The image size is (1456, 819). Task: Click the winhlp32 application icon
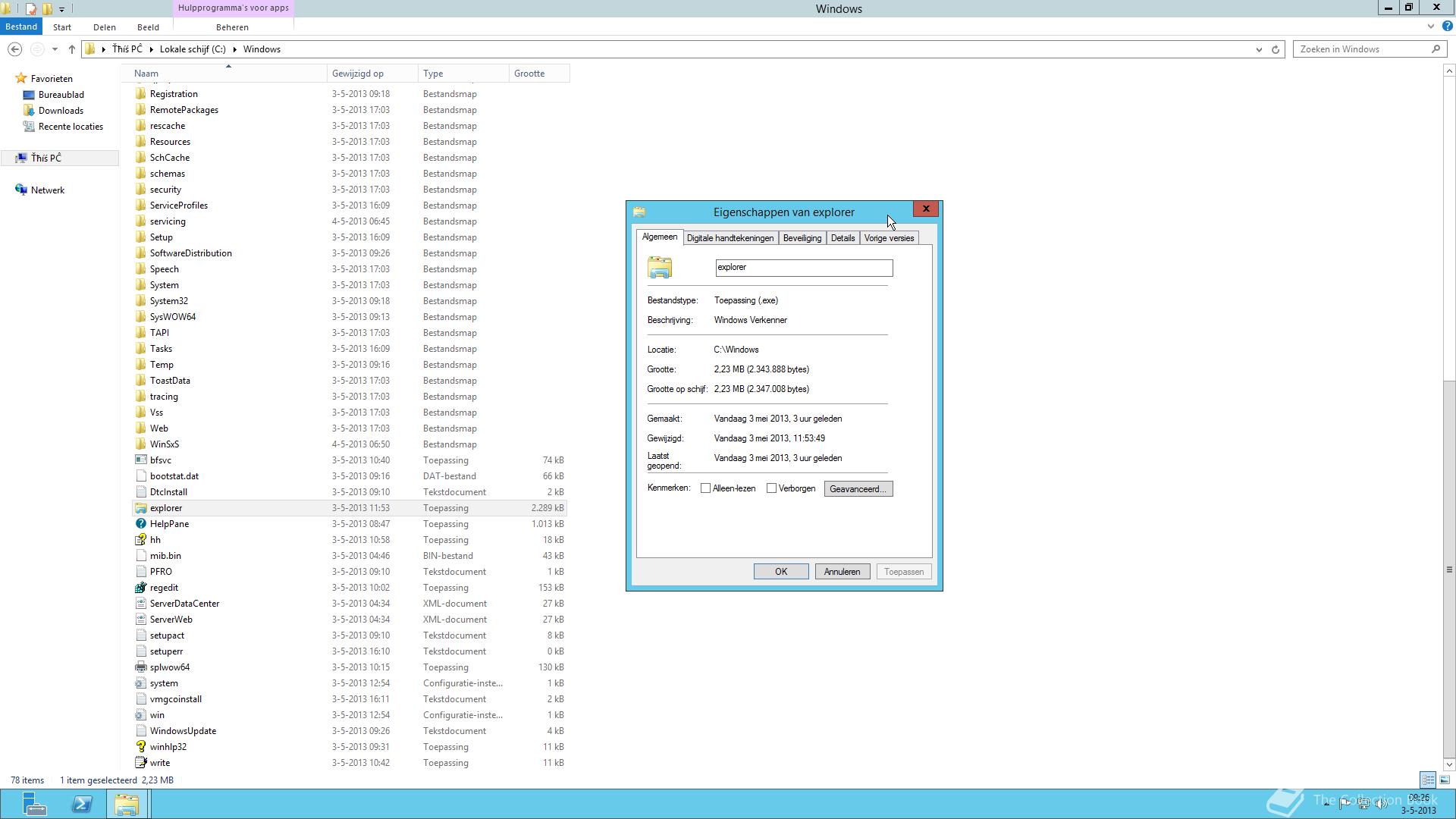140,747
